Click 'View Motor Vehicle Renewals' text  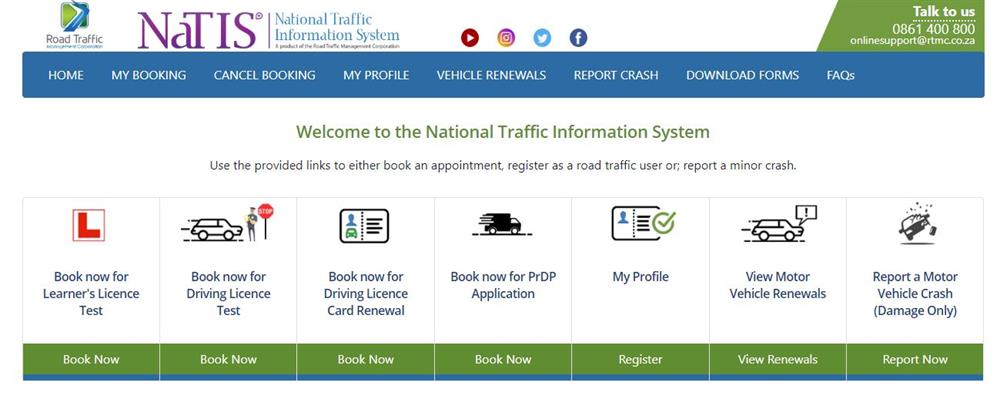777,285
